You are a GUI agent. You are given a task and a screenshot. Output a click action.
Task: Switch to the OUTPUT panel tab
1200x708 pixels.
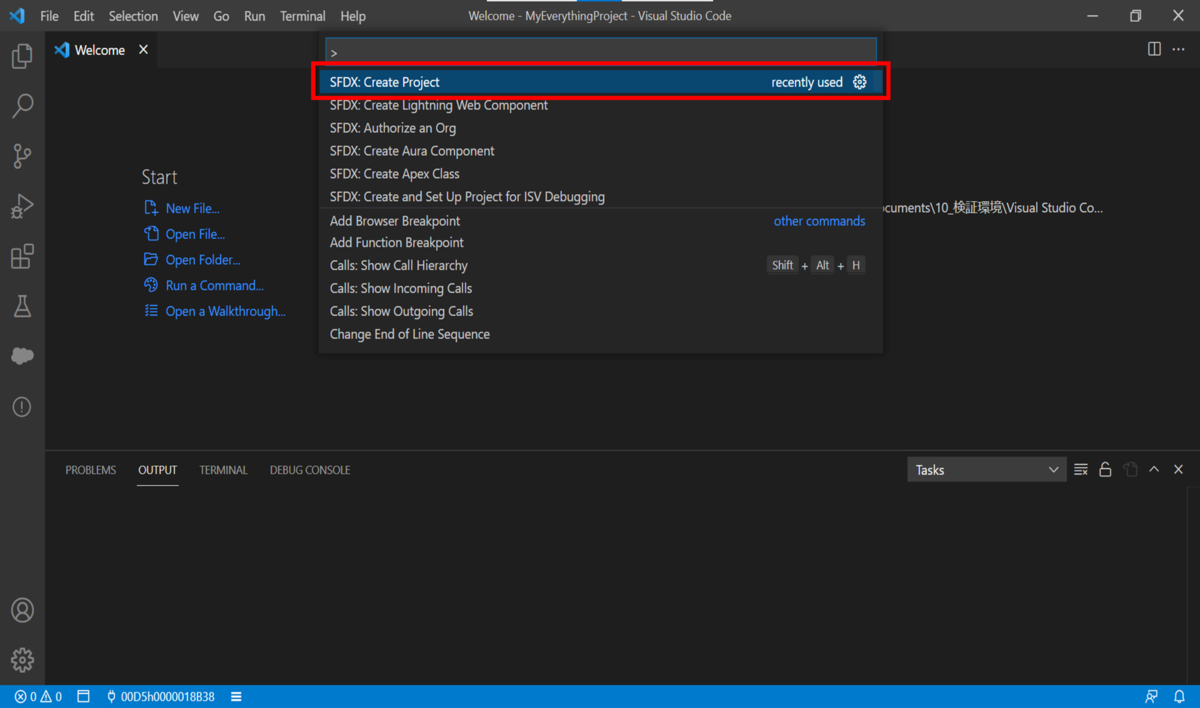point(157,470)
